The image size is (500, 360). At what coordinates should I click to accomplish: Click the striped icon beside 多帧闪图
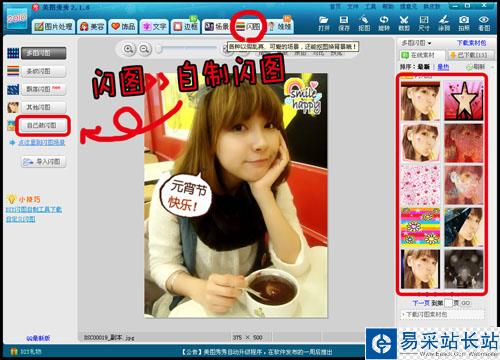[13, 71]
